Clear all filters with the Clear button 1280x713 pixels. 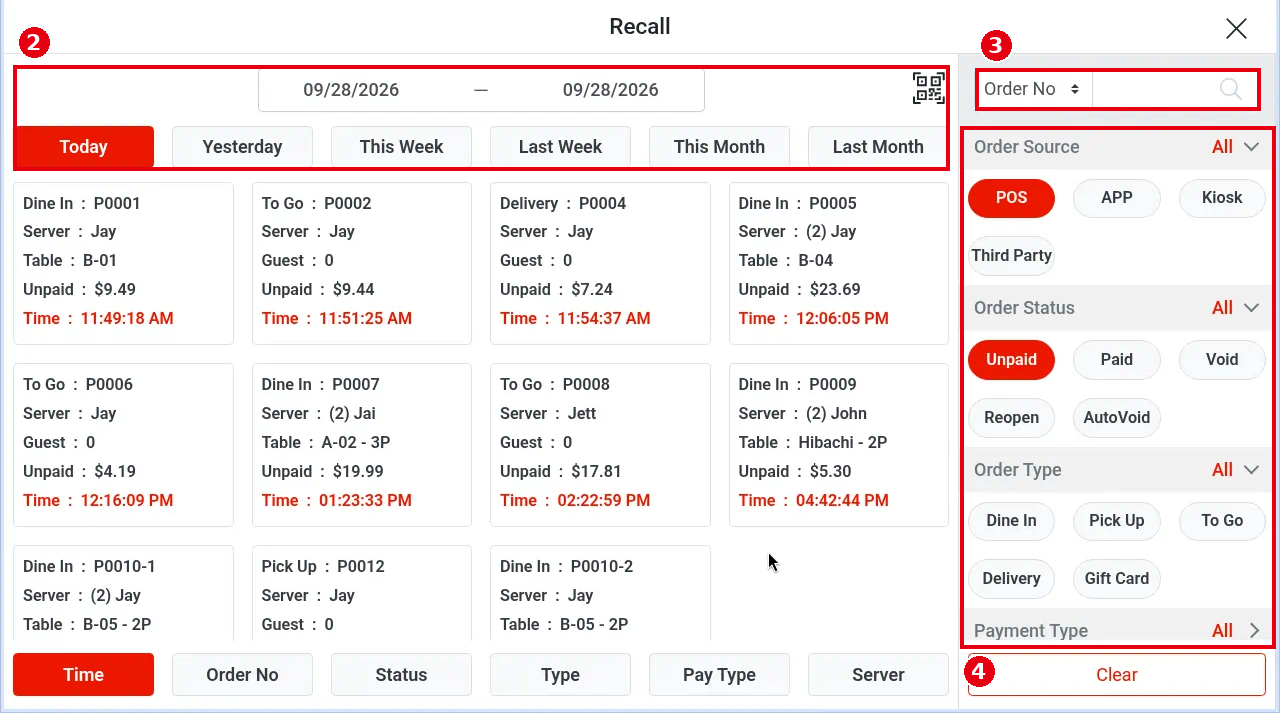pyautogui.click(x=1116, y=675)
